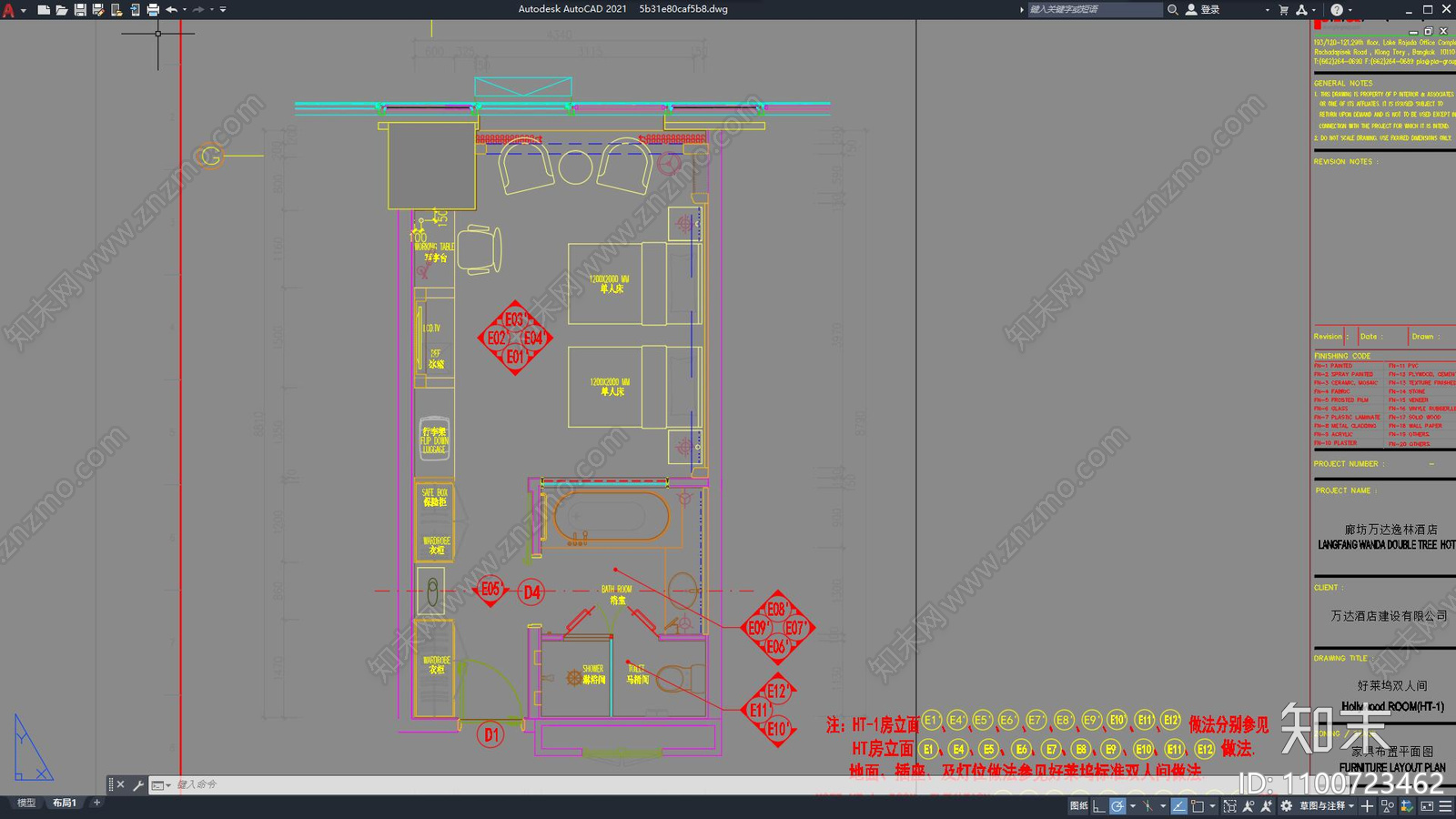This screenshot has height=819, width=1456.
Task: Click the 登录 sign-in button
Action: (x=1203, y=9)
